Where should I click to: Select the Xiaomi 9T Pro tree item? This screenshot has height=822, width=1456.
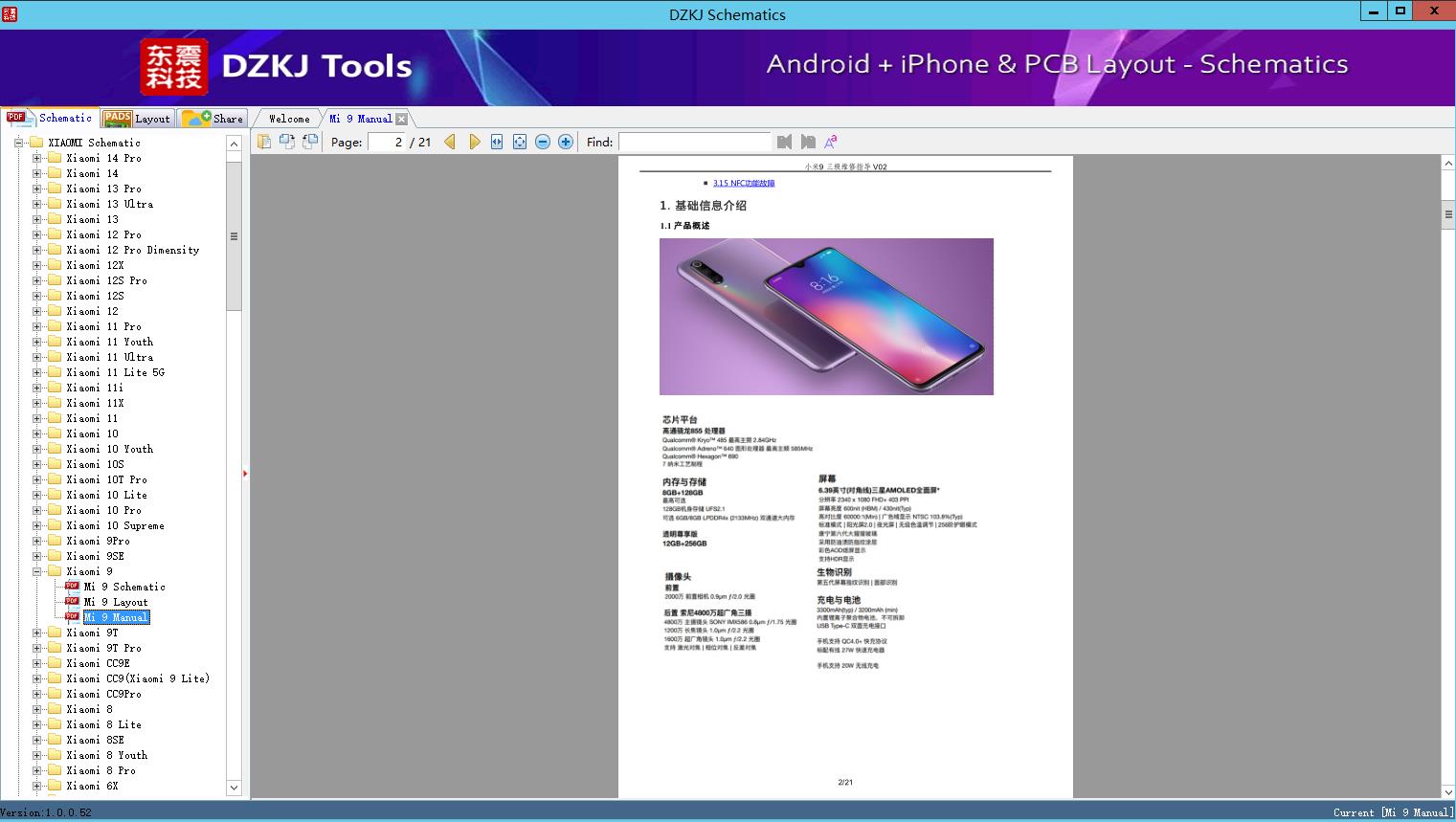coord(104,648)
